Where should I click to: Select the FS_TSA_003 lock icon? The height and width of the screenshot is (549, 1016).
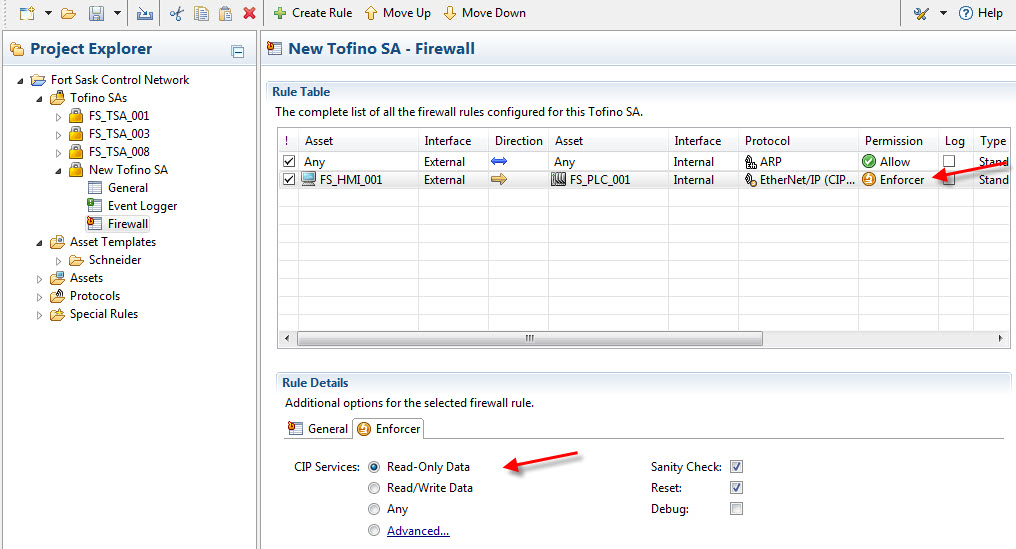(x=76, y=134)
